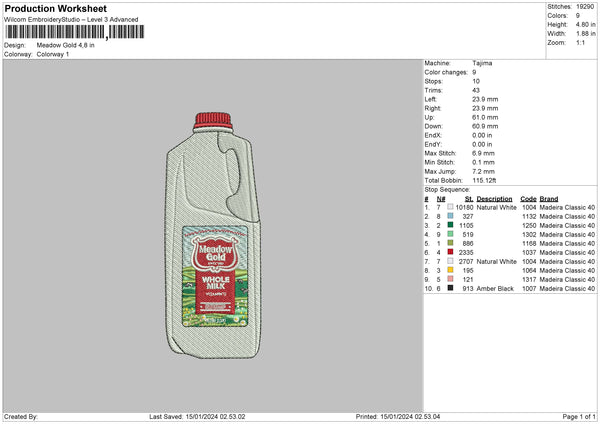600x424 pixels.
Task: Click the 'Color changes:' label
Action: coord(446,72)
